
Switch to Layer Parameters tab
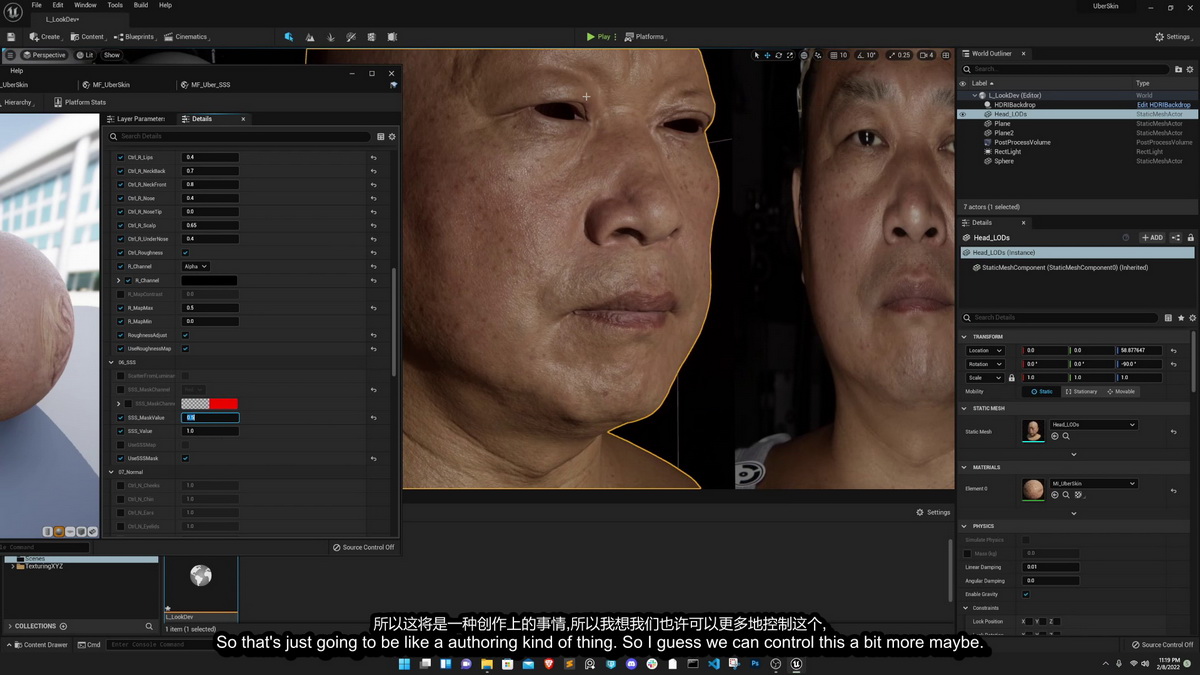click(137, 119)
